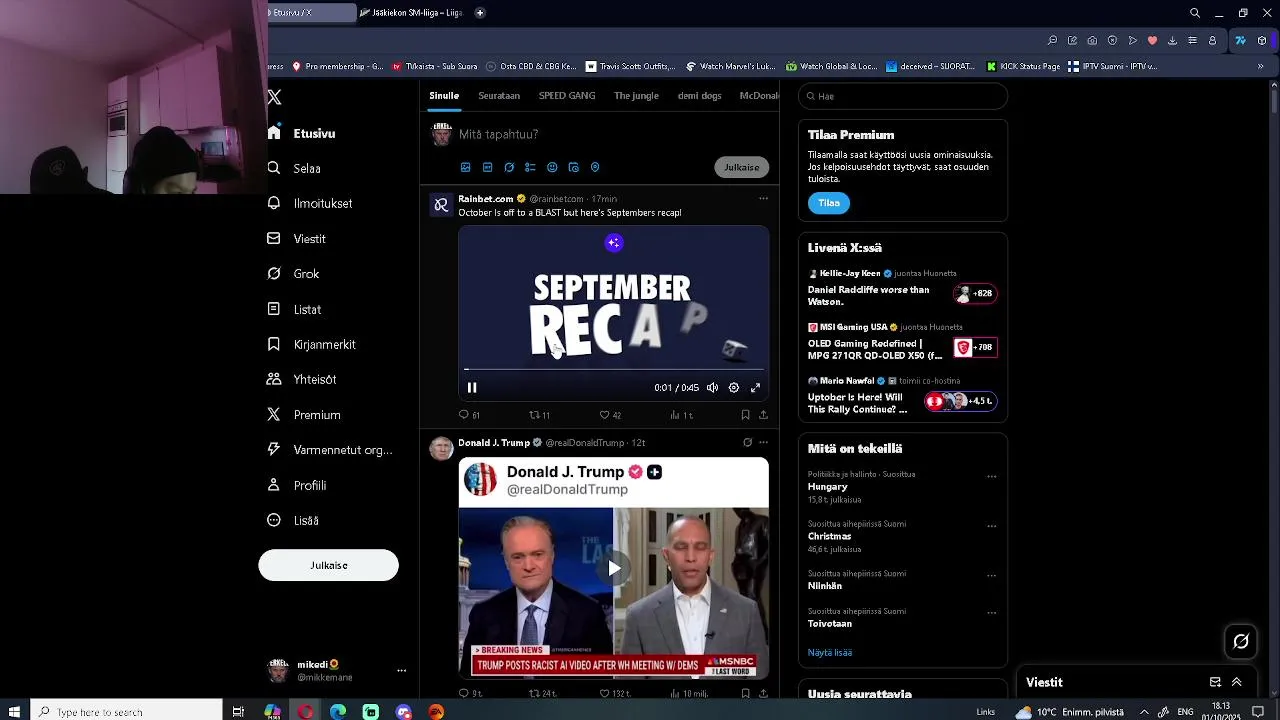Bookmark the Rainbet post
Image resolution: width=1280 pixels, height=720 pixels.
[745, 415]
